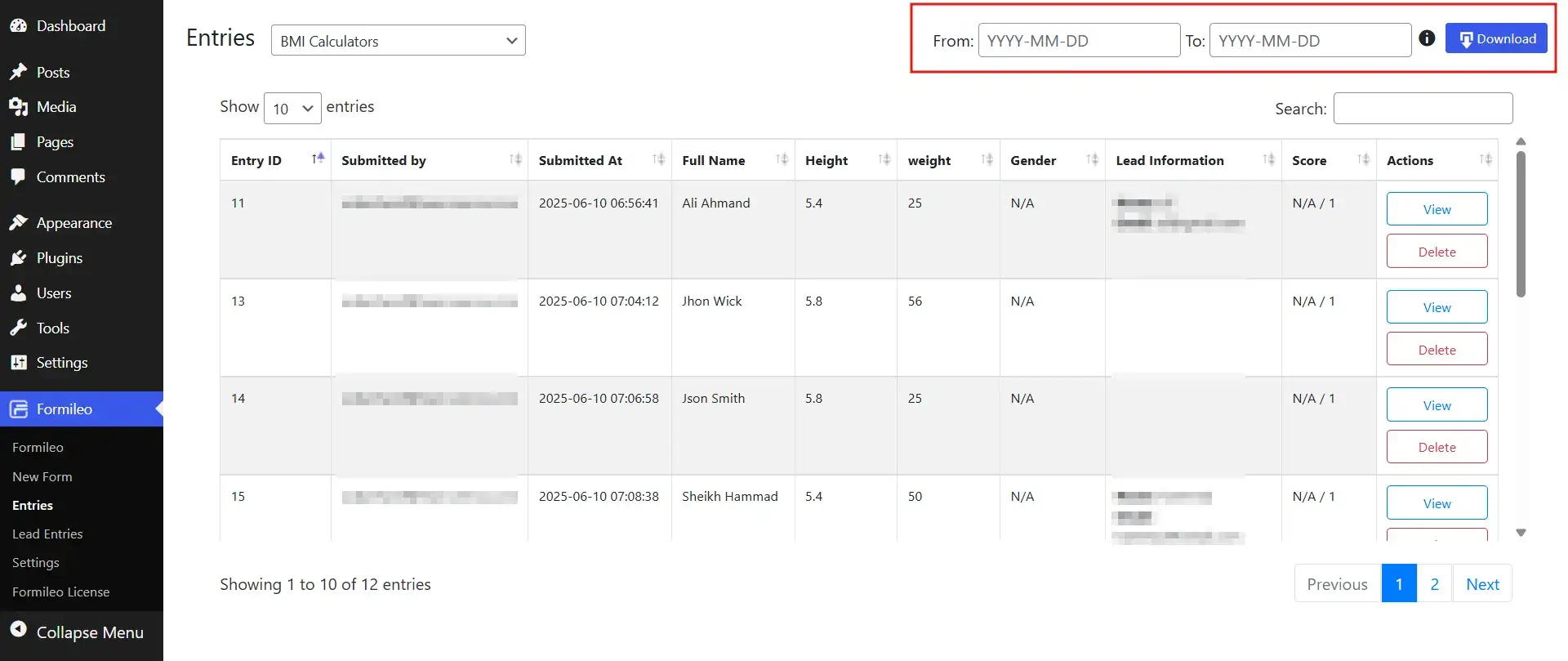Download entries with the Download button
This screenshot has height=661, width=1568.
click(1496, 39)
